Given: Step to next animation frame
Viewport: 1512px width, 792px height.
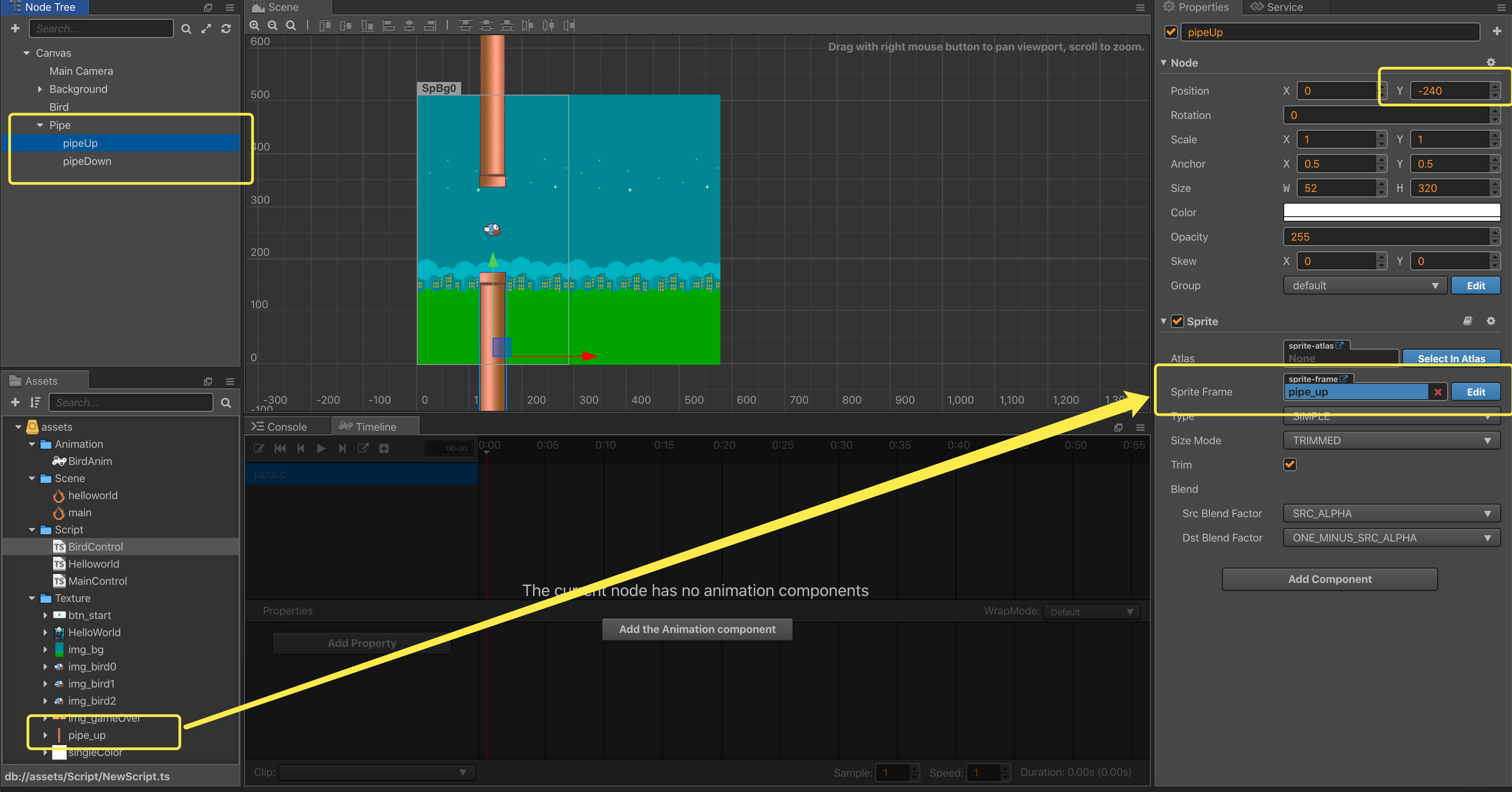Looking at the screenshot, I should [x=342, y=448].
